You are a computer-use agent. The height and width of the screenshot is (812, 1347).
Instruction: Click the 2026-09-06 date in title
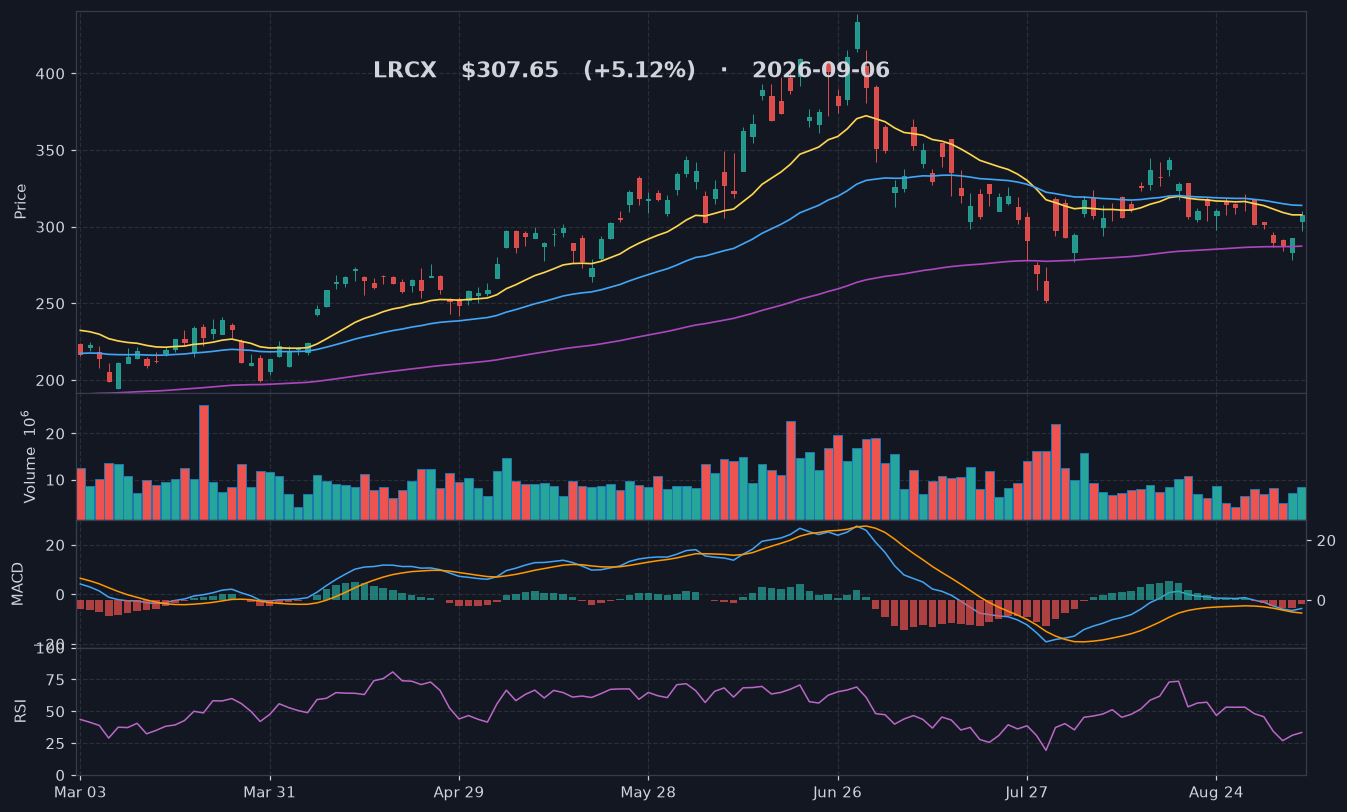click(821, 71)
